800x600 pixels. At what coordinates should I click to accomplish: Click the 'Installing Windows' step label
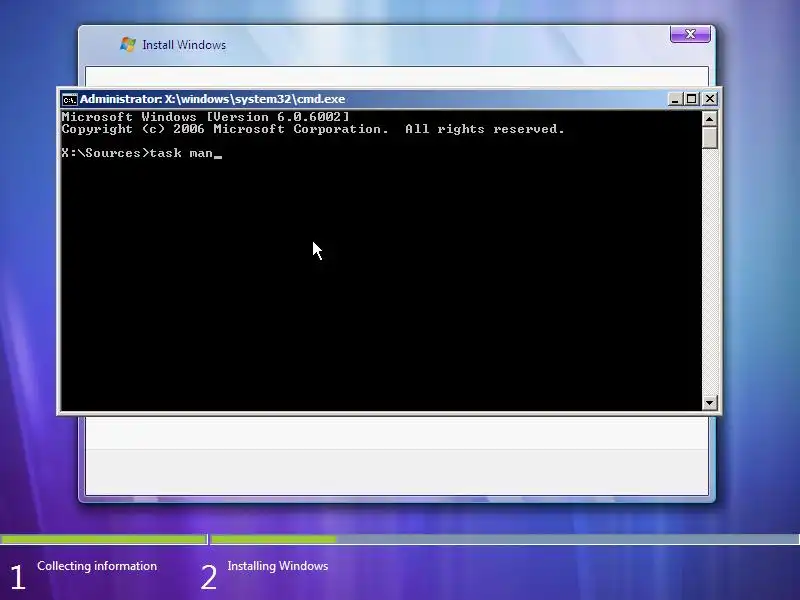tap(278, 566)
